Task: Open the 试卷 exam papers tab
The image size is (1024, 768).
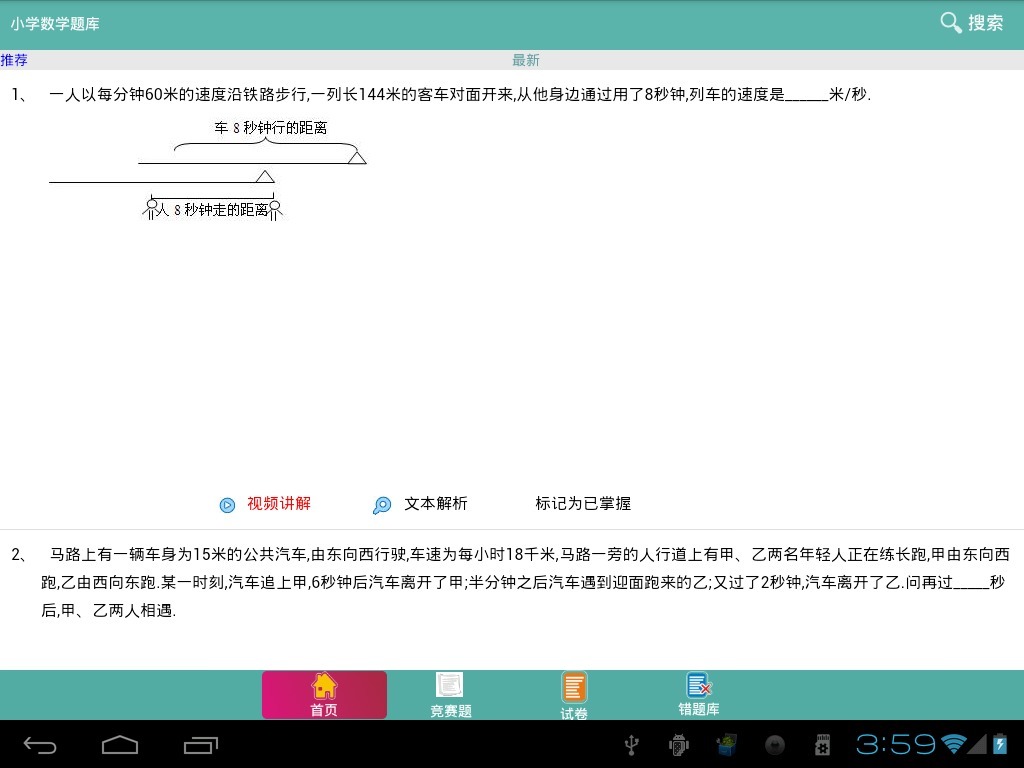Action: [574, 694]
